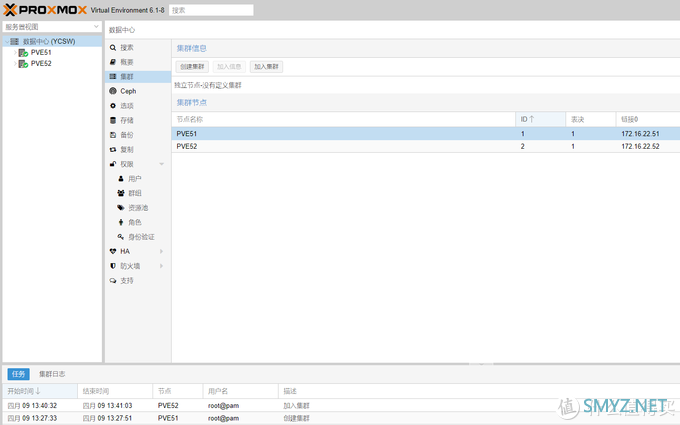
Task: Click IP address 172.16.22.52
Action: 640,147
